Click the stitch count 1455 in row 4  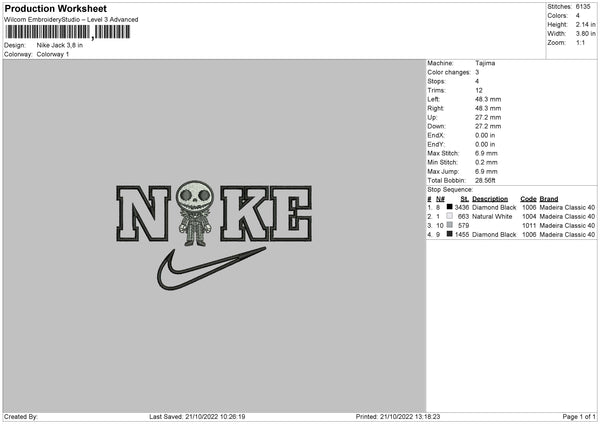(x=462, y=235)
